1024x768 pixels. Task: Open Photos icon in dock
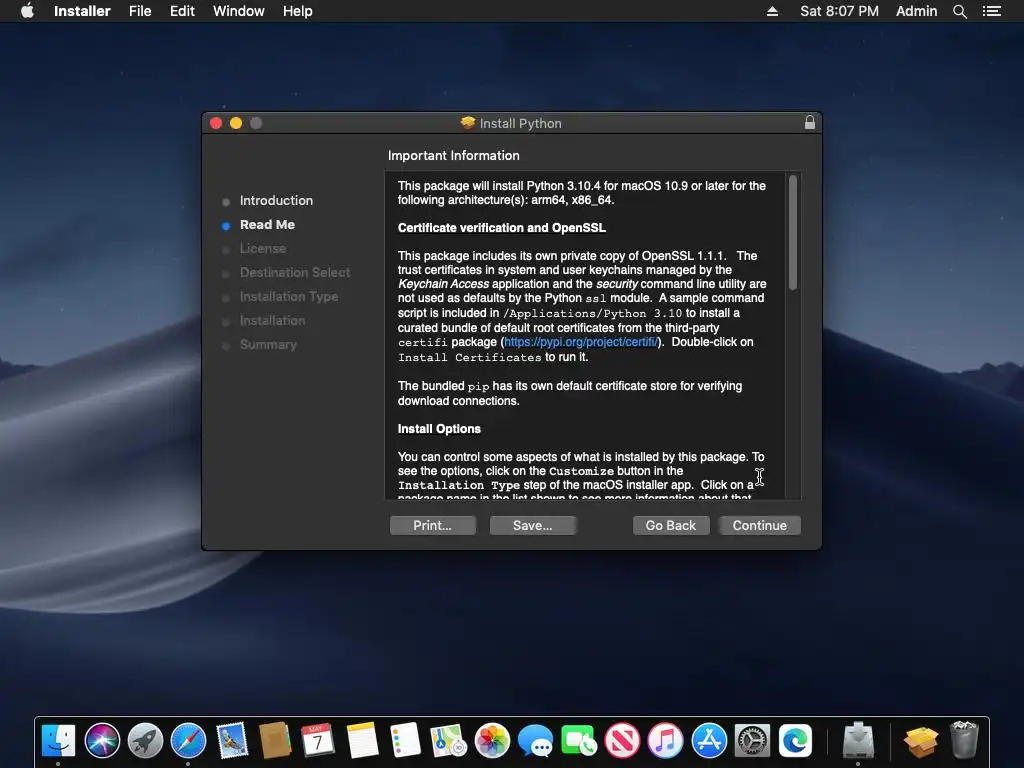492,741
